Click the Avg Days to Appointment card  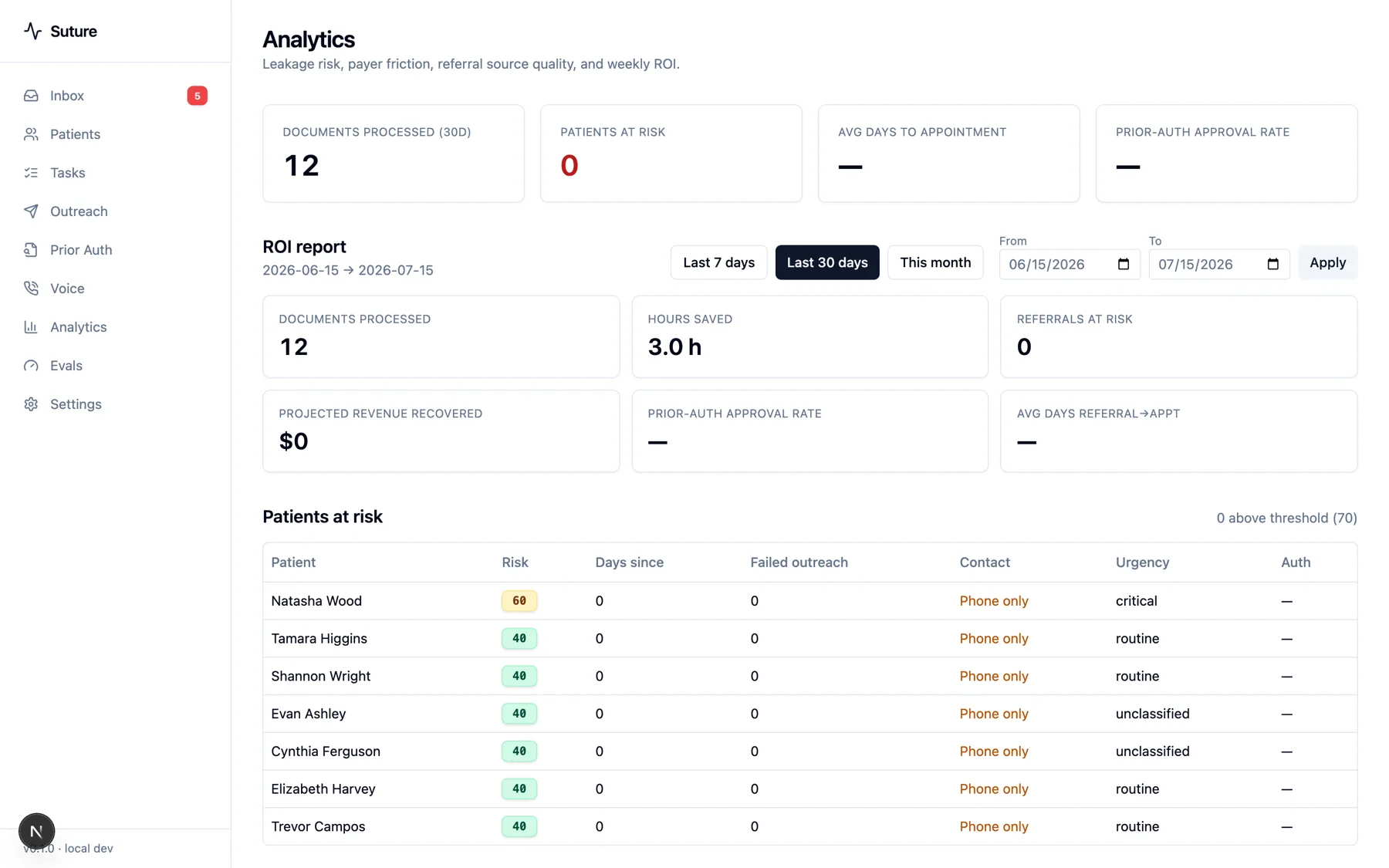click(949, 154)
